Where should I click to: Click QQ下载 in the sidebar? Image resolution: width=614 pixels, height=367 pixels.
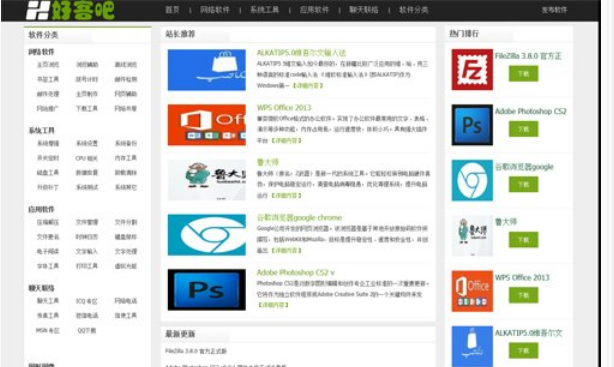[x=87, y=331]
